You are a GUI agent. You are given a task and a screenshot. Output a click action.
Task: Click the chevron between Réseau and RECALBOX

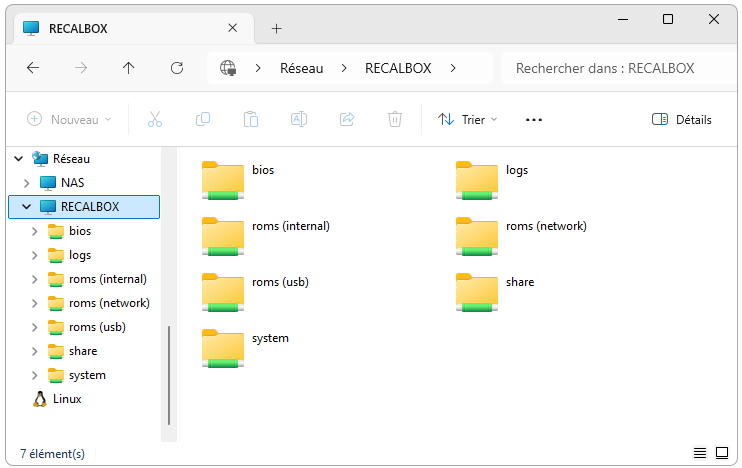[x=344, y=68]
